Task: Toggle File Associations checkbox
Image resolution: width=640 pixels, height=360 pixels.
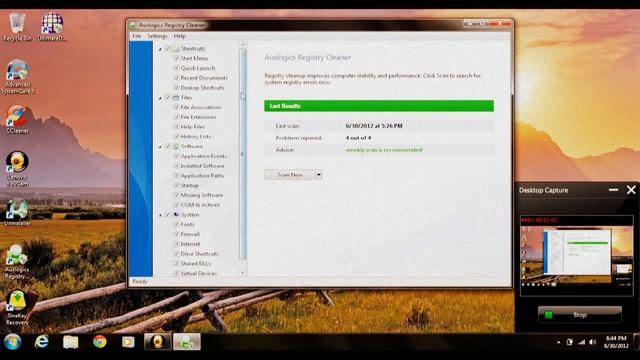Action: pos(177,107)
